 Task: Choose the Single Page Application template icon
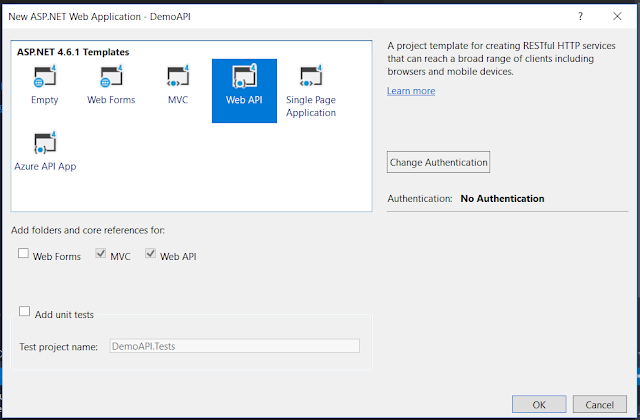[311, 76]
